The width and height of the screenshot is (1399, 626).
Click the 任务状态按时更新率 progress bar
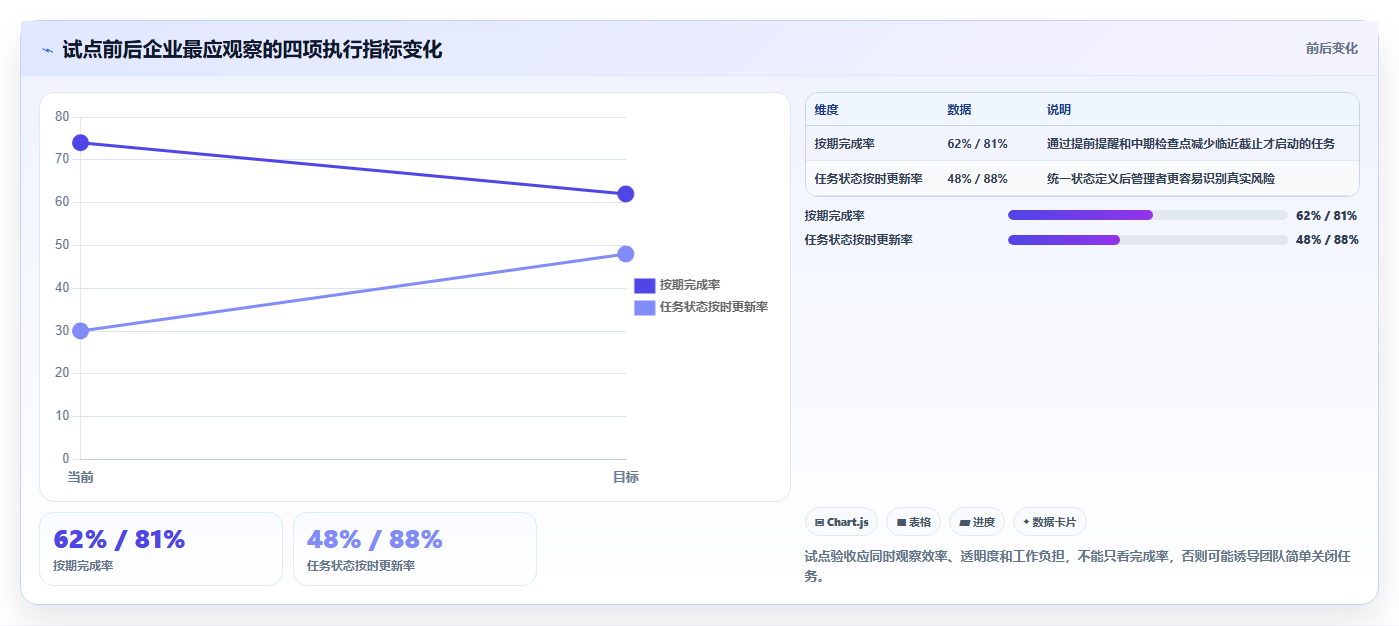point(1147,240)
